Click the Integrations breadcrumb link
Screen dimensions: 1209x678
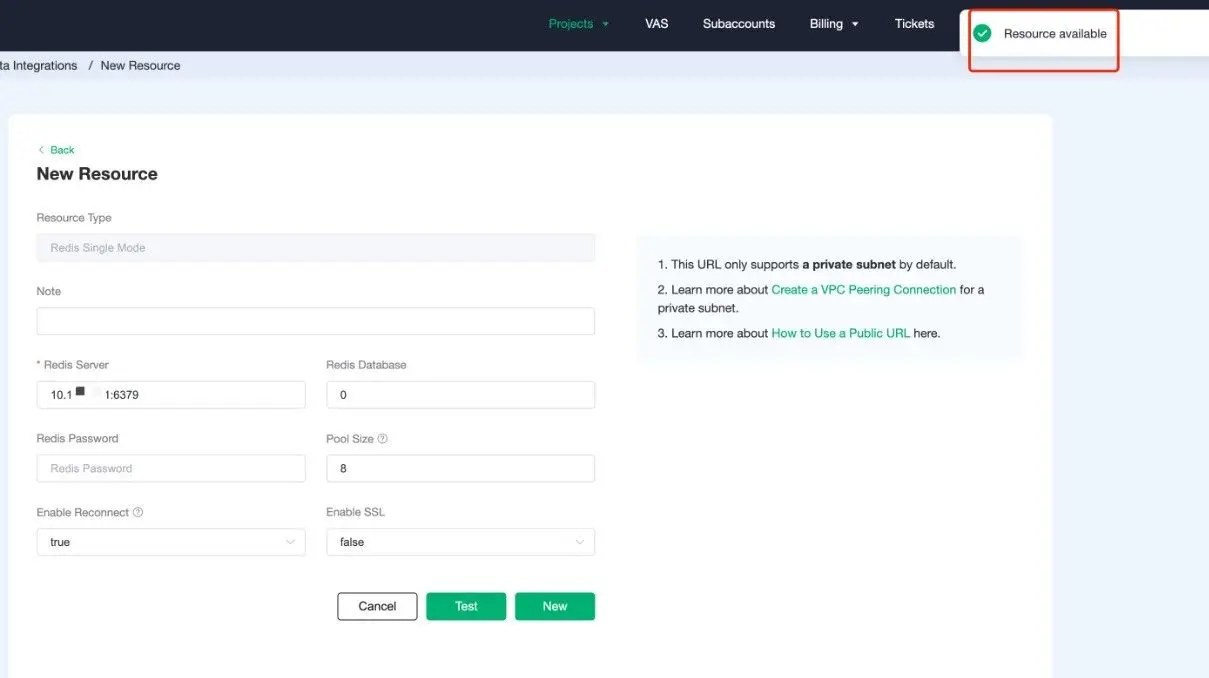tap(38, 65)
